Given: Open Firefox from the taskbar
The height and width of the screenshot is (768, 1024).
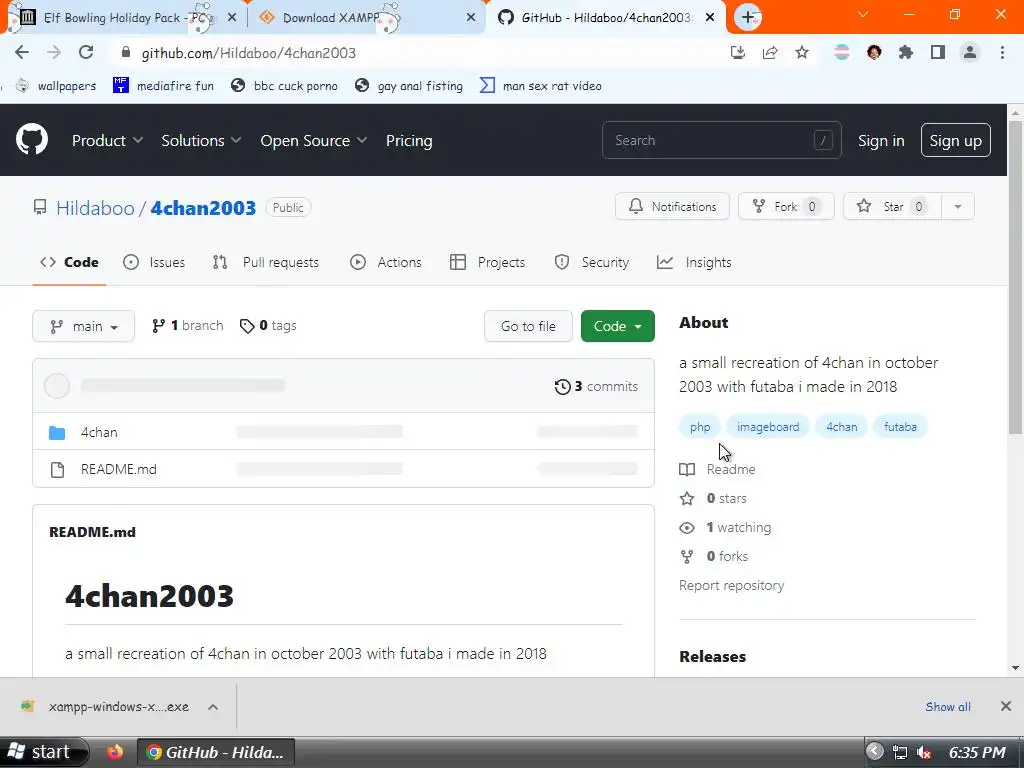Looking at the screenshot, I should pos(115,752).
